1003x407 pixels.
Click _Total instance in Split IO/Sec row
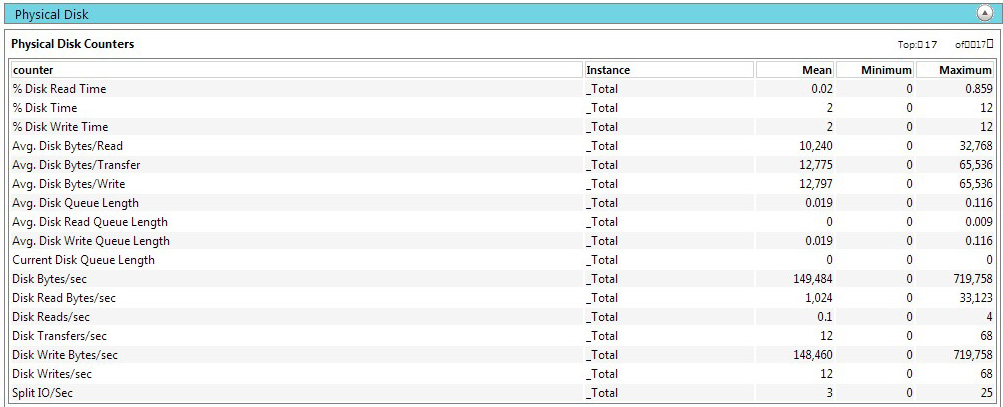(602, 393)
